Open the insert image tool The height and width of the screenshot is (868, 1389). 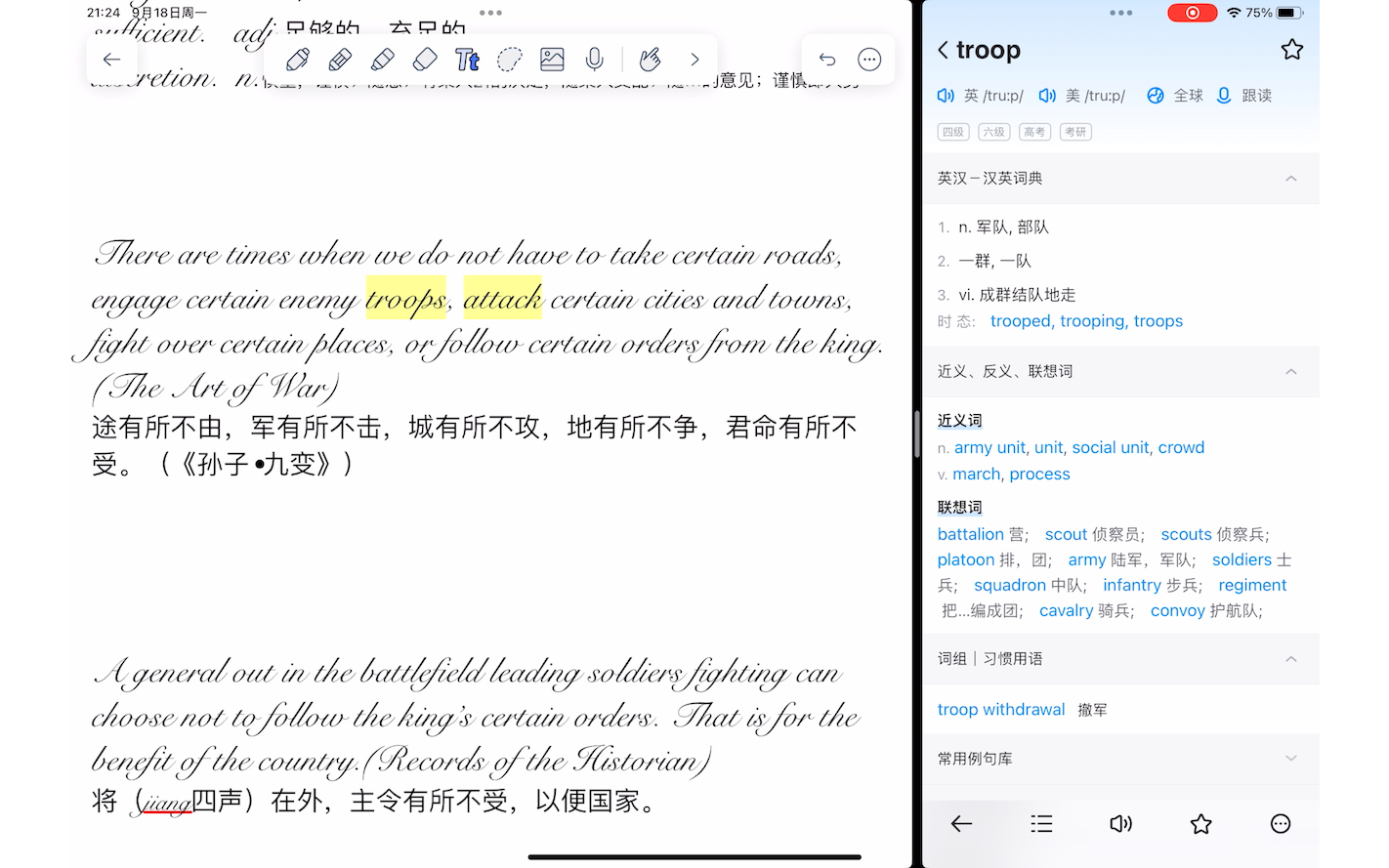point(552,60)
